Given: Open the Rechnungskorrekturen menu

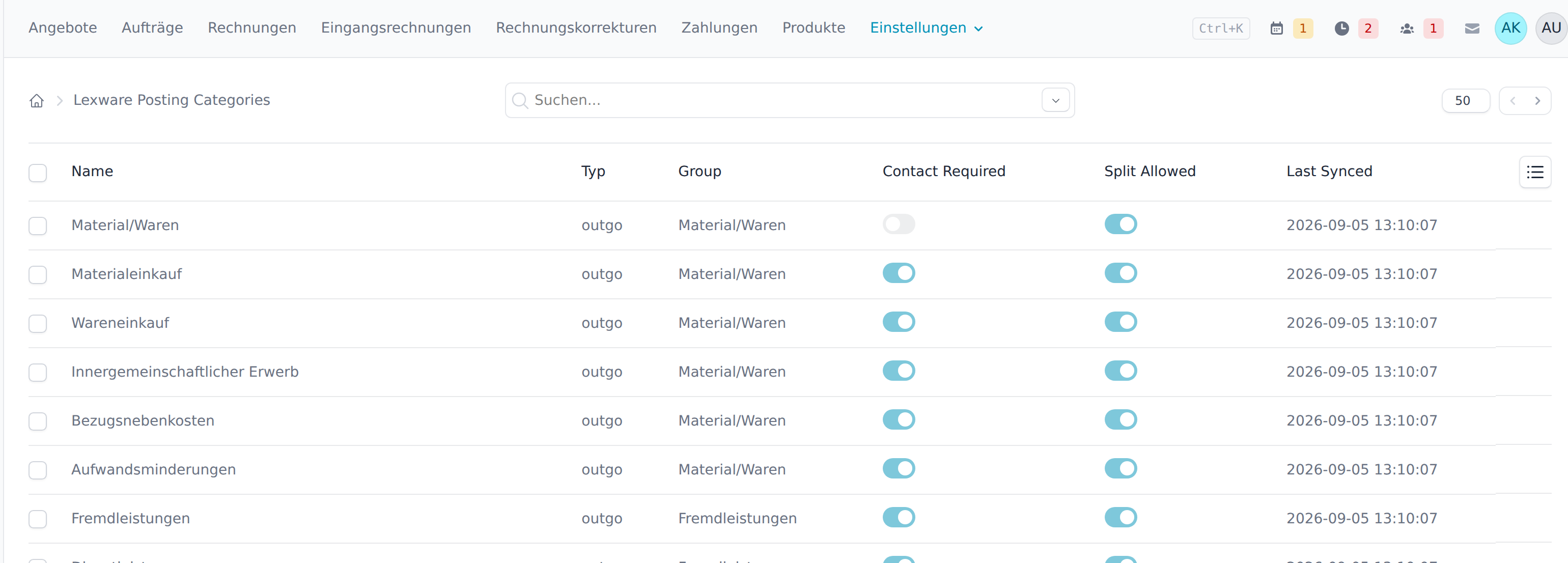Looking at the screenshot, I should pos(576,28).
